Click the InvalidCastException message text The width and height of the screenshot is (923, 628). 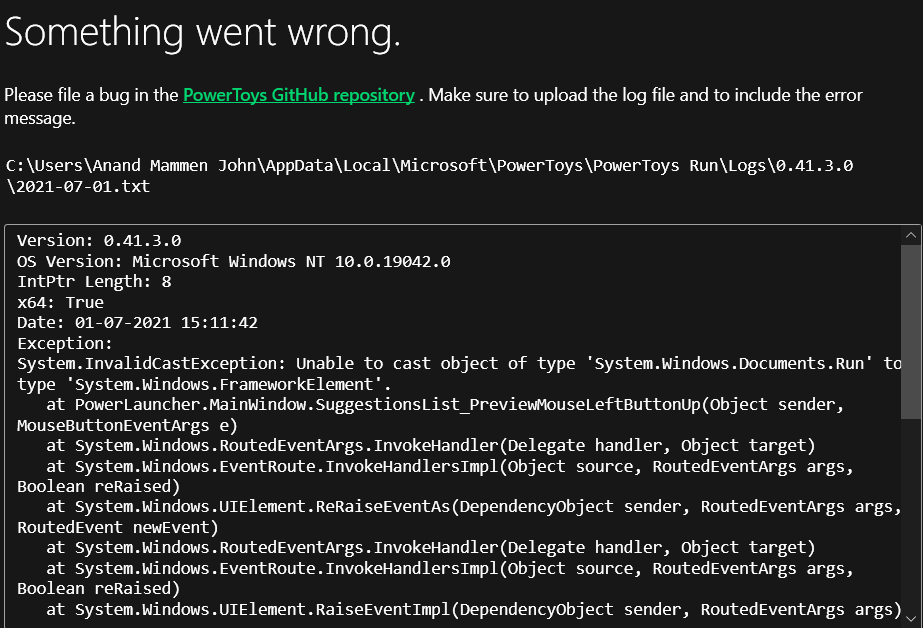(x=450, y=363)
